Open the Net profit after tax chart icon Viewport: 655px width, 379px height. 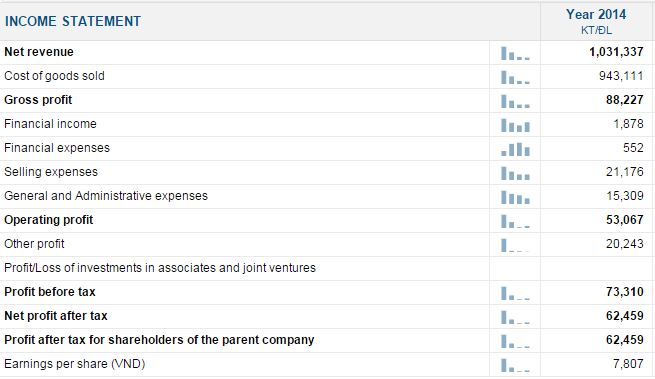515,318
